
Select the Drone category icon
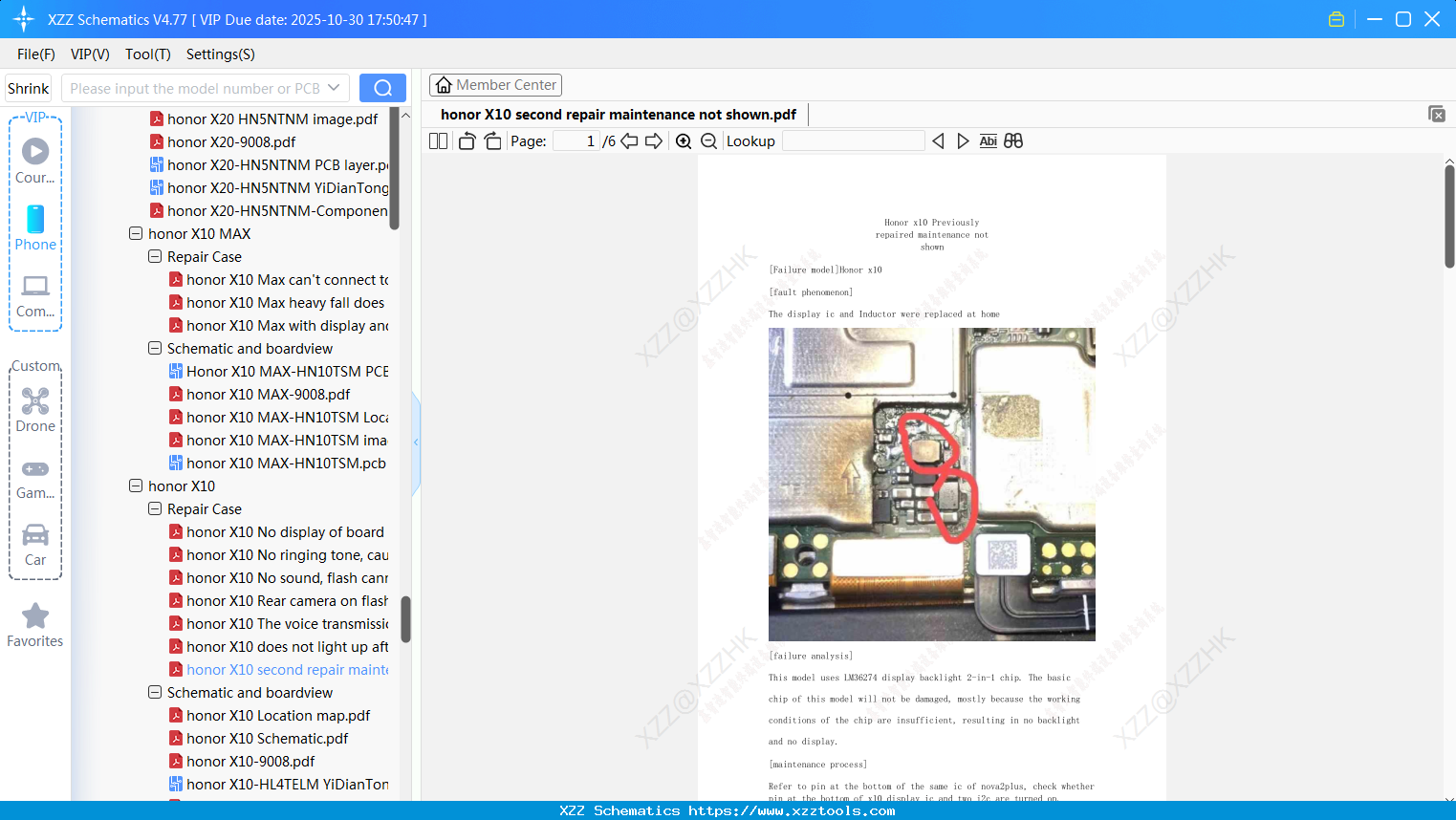[35, 410]
